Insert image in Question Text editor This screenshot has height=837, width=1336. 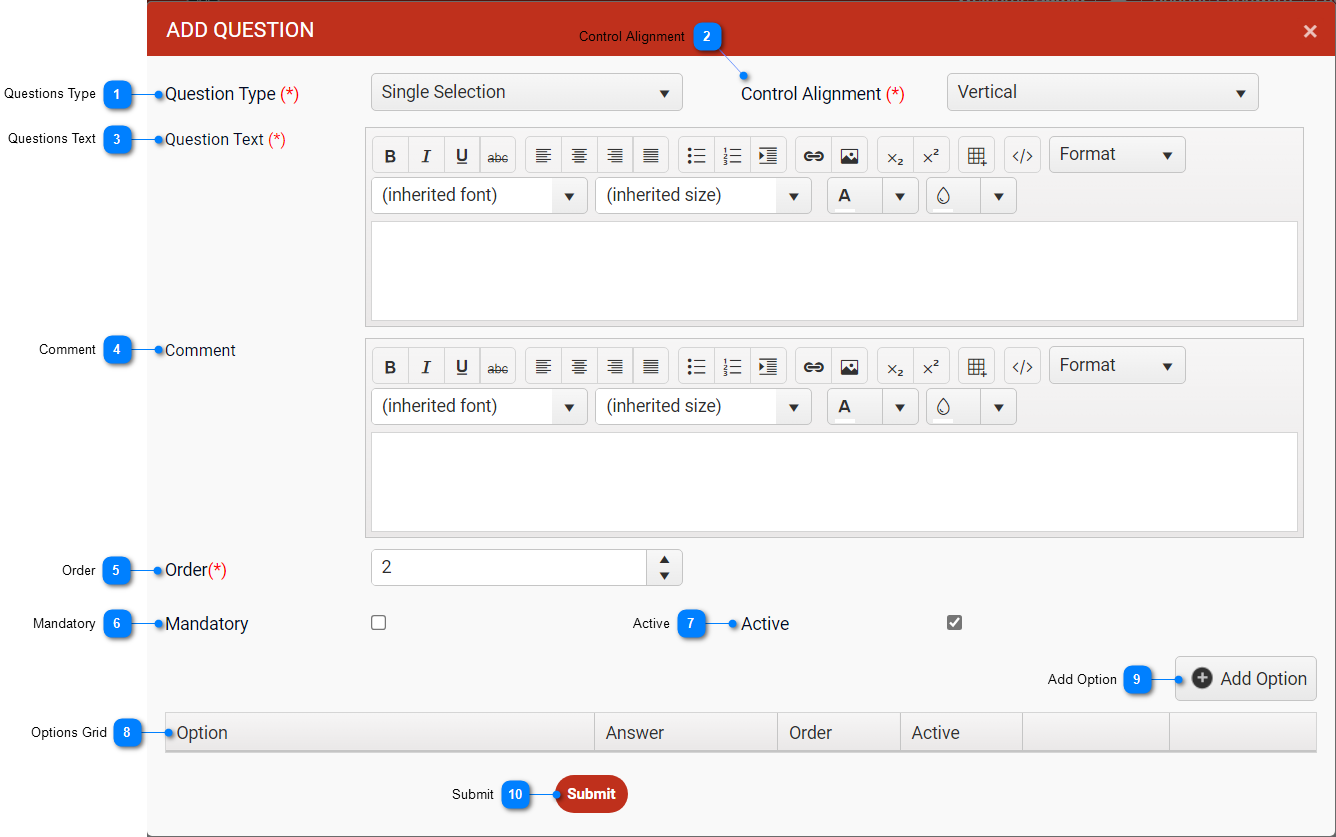[849, 155]
